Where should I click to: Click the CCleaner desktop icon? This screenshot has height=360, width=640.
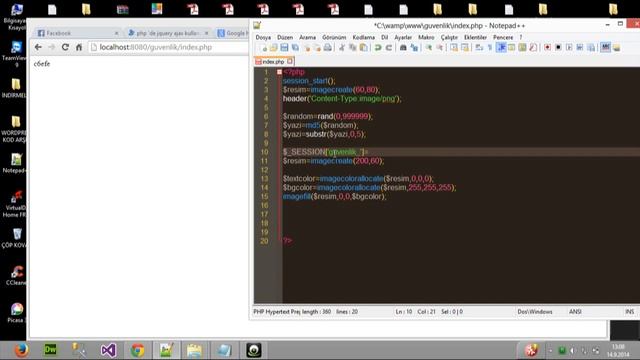point(16,276)
